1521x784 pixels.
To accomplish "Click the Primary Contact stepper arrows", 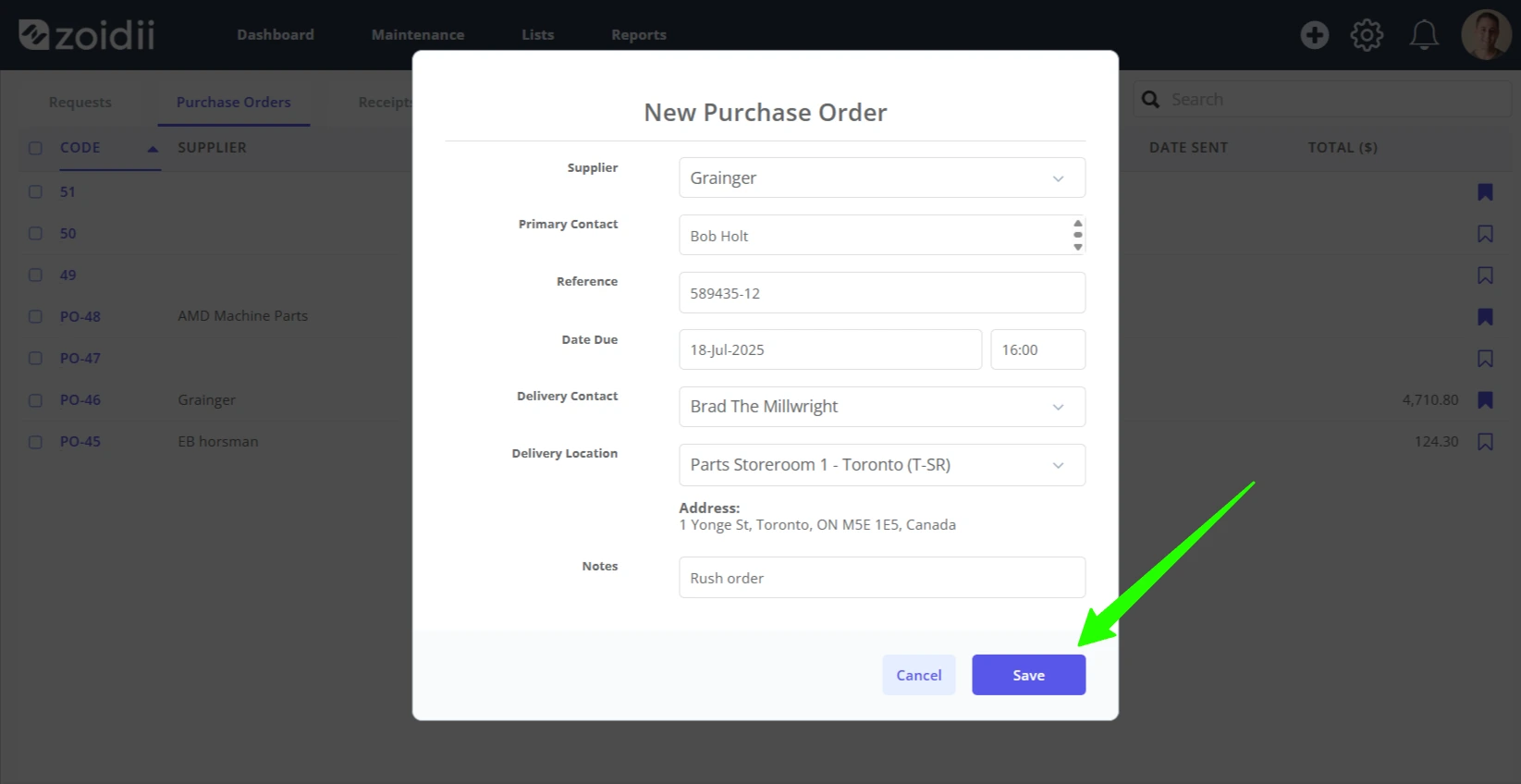I will pyautogui.click(x=1077, y=235).
